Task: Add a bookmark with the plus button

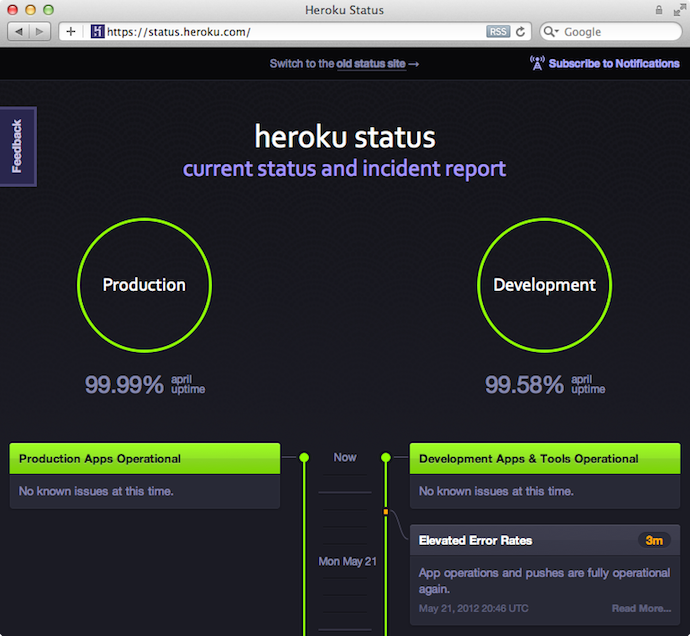Action: click(x=71, y=32)
